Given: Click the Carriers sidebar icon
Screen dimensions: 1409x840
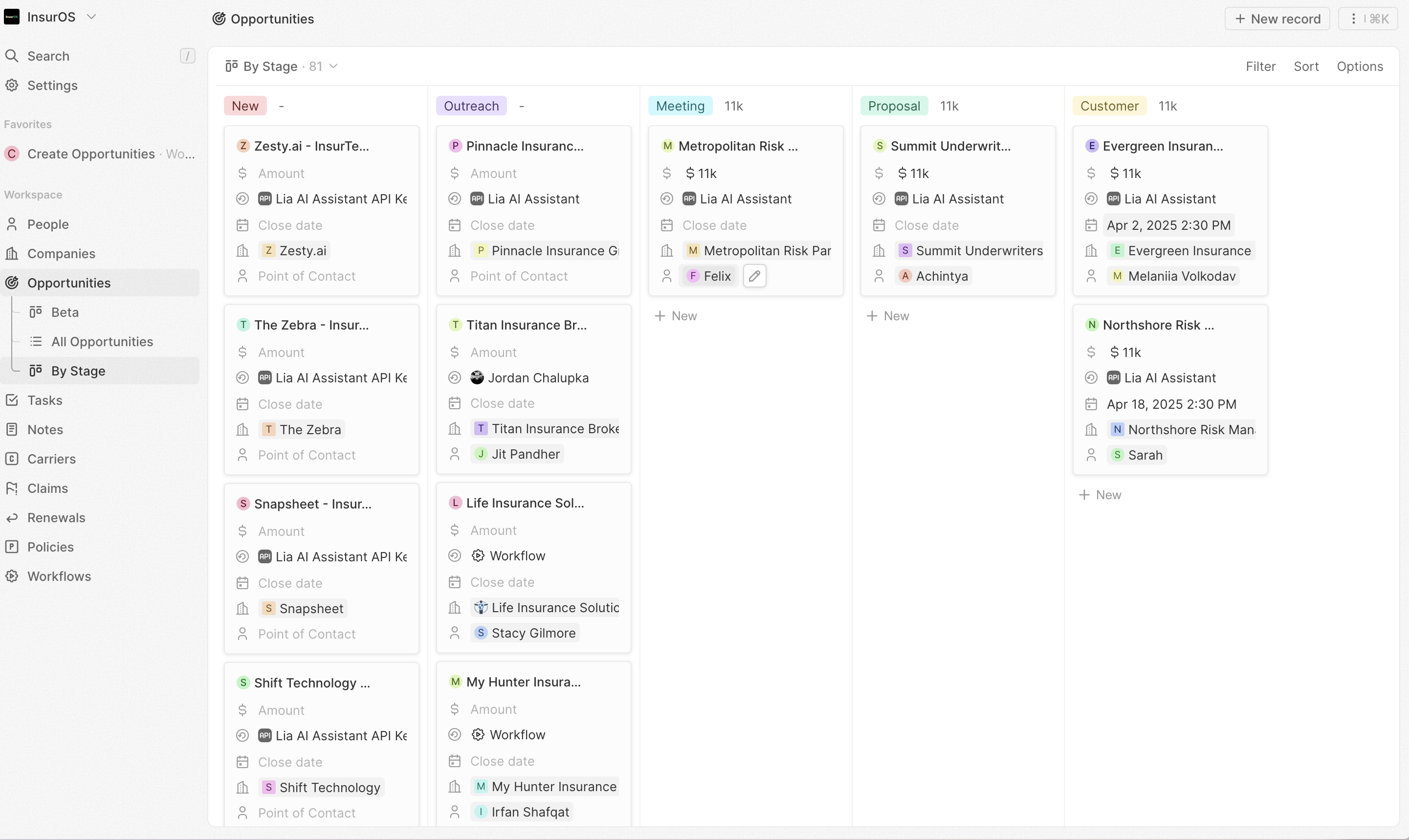Looking at the screenshot, I should click(x=12, y=459).
